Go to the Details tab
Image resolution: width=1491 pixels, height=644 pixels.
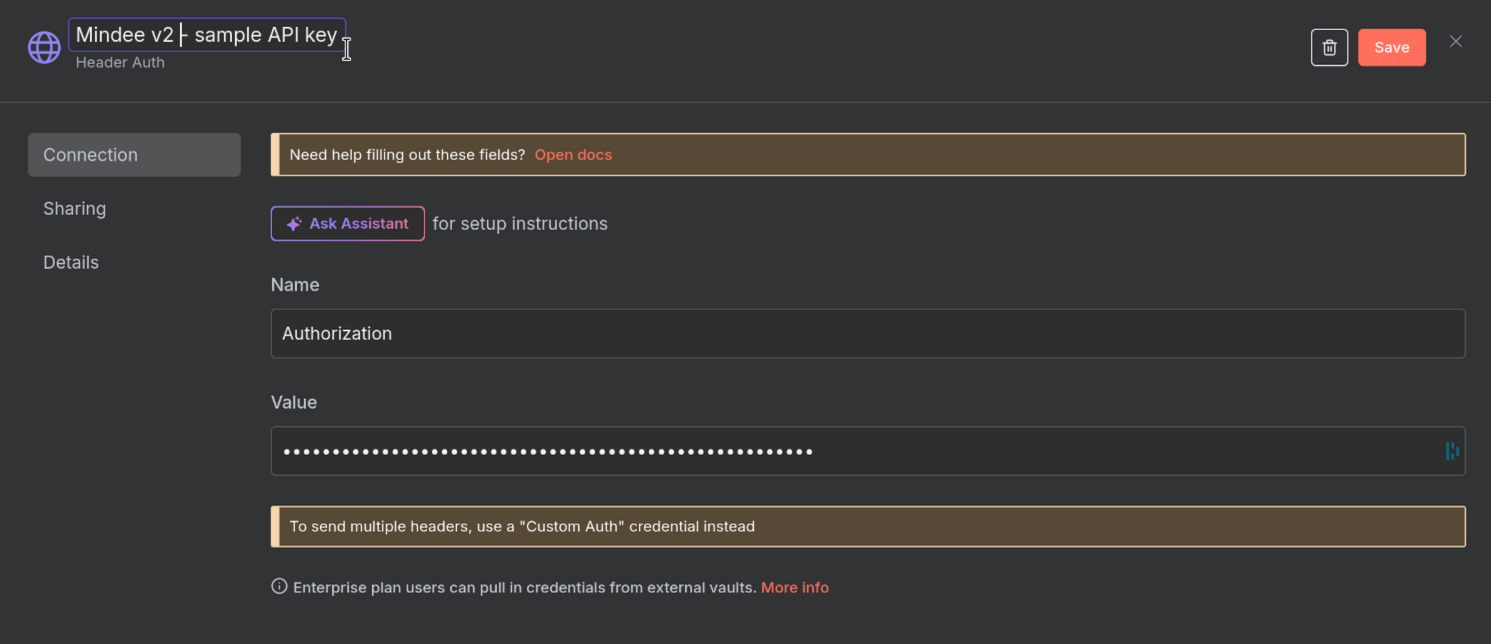click(x=71, y=262)
